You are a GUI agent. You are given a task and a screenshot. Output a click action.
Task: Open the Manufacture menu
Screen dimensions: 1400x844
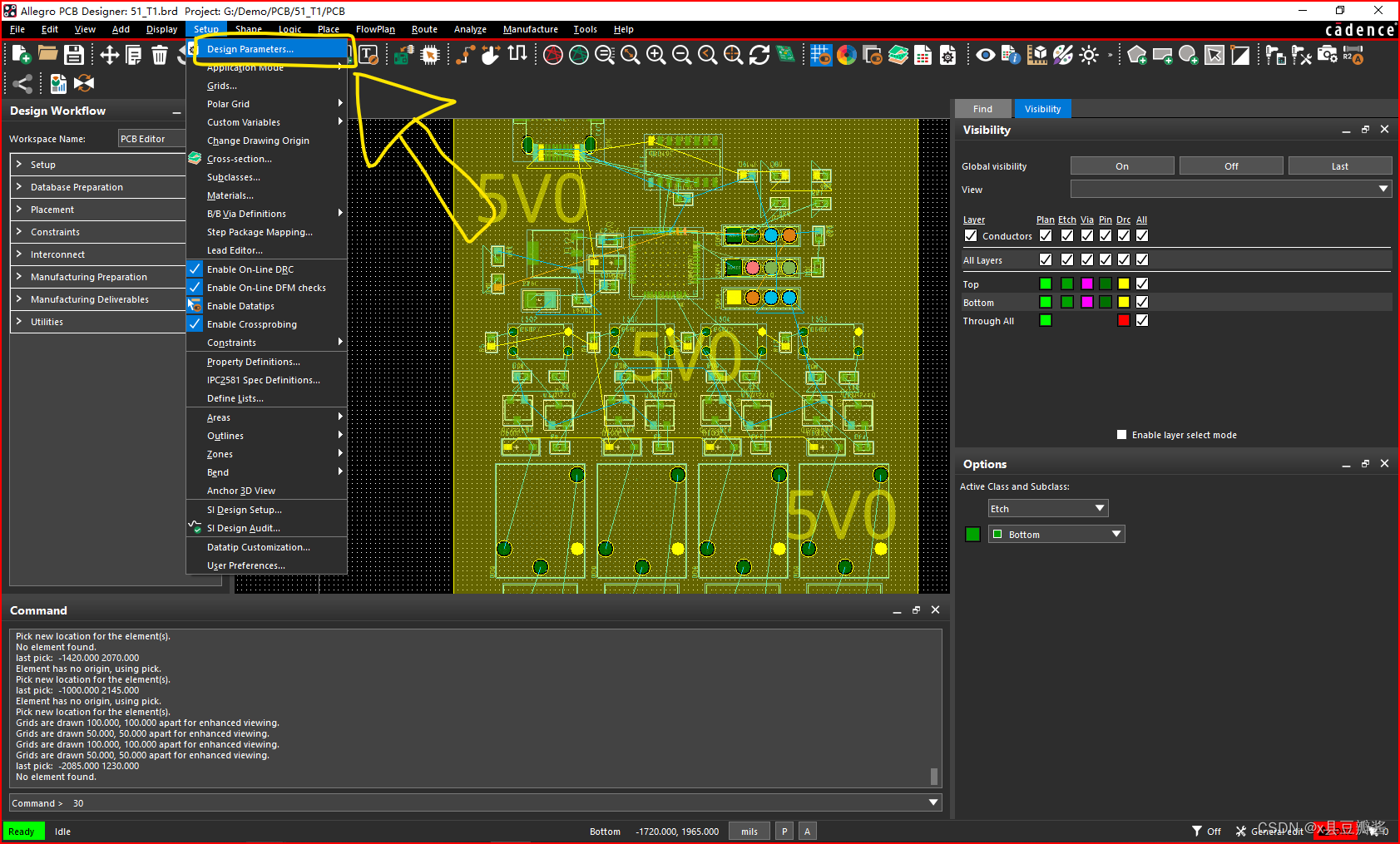531,29
